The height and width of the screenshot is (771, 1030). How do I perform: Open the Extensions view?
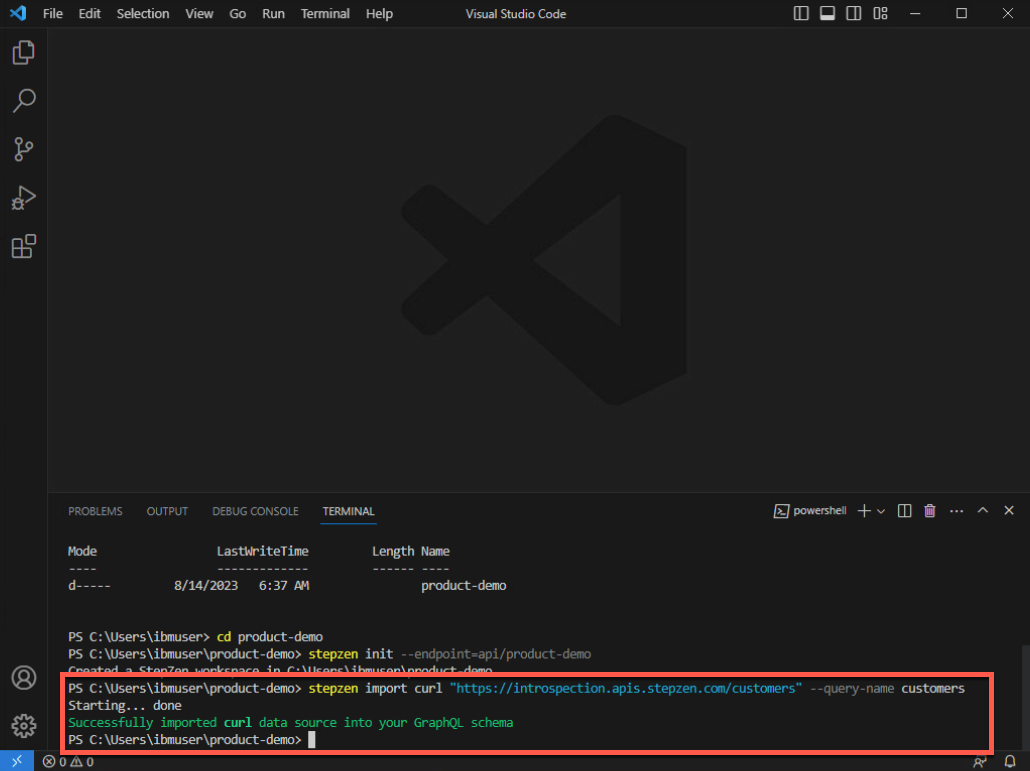click(24, 247)
